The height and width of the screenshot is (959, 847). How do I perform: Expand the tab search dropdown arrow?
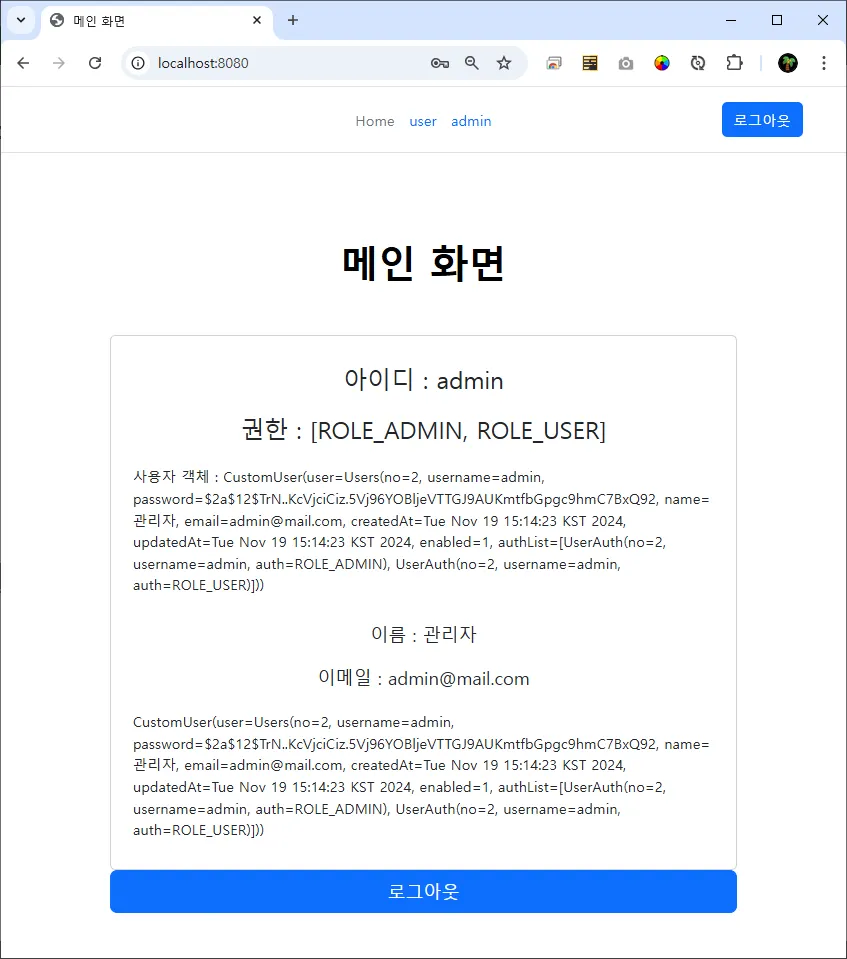(21, 20)
